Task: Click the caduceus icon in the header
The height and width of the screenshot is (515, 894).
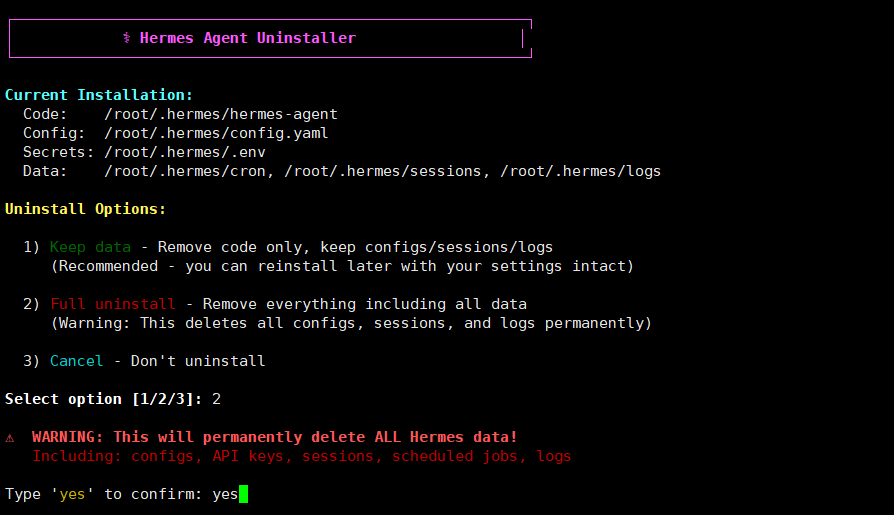Action: point(127,38)
